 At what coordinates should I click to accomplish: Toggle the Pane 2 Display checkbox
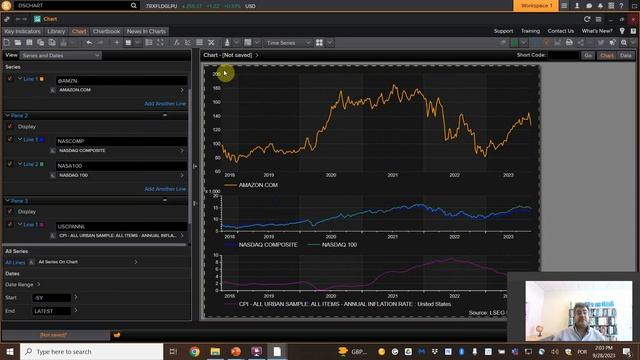pos(10,127)
